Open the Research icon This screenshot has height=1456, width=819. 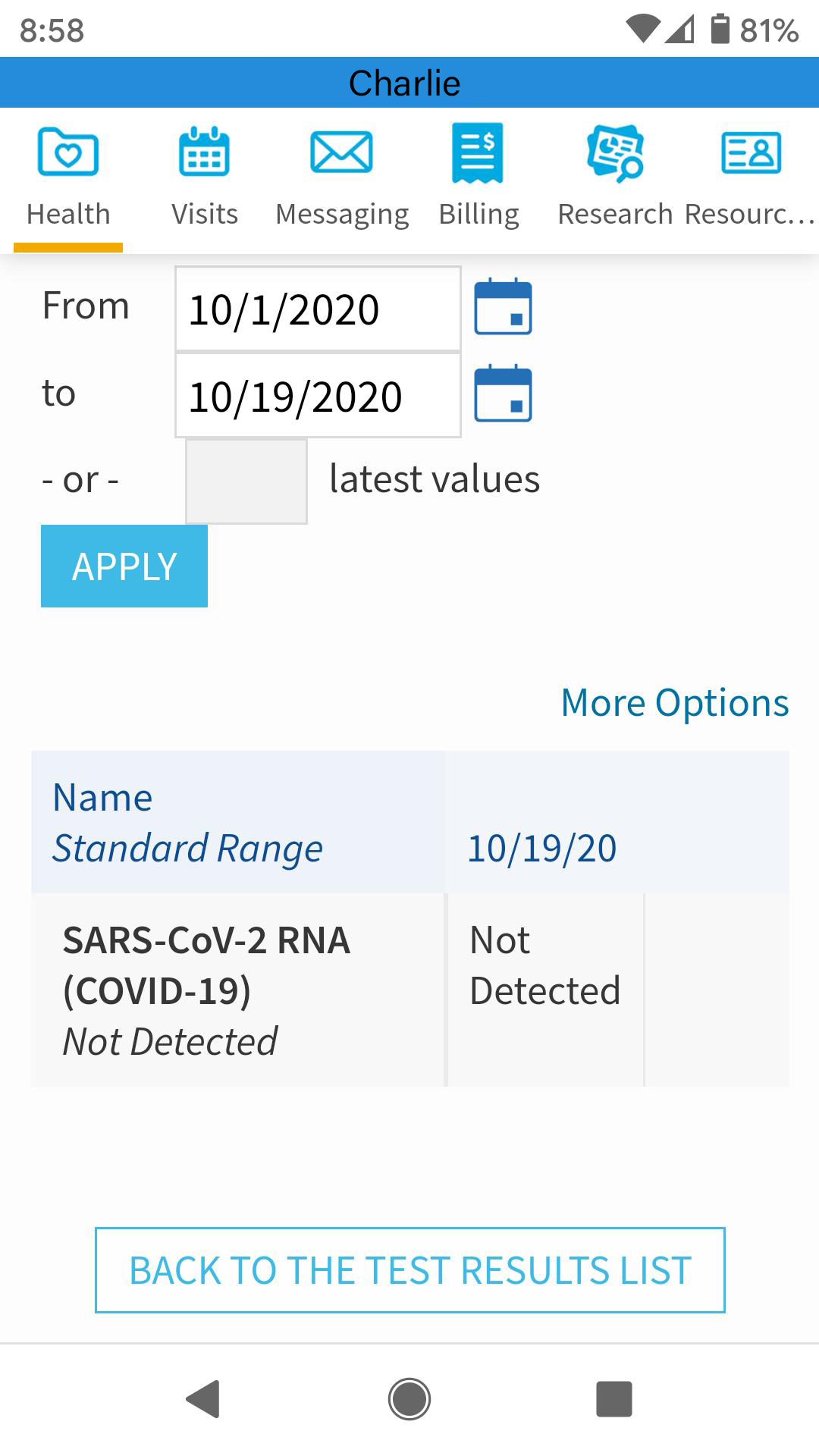click(615, 152)
